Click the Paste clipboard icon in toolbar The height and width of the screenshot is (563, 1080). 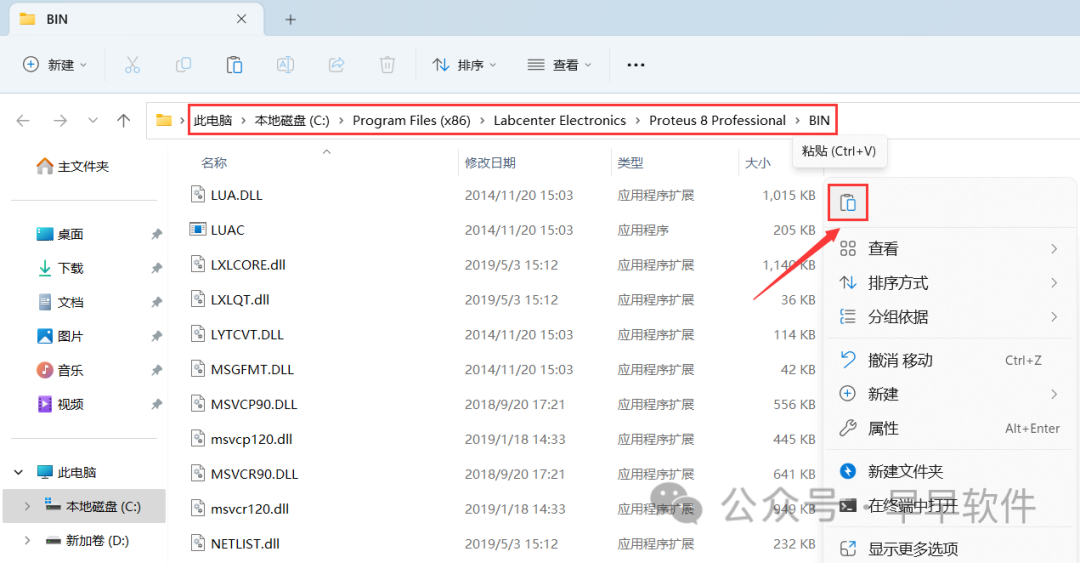tap(234, 65)
